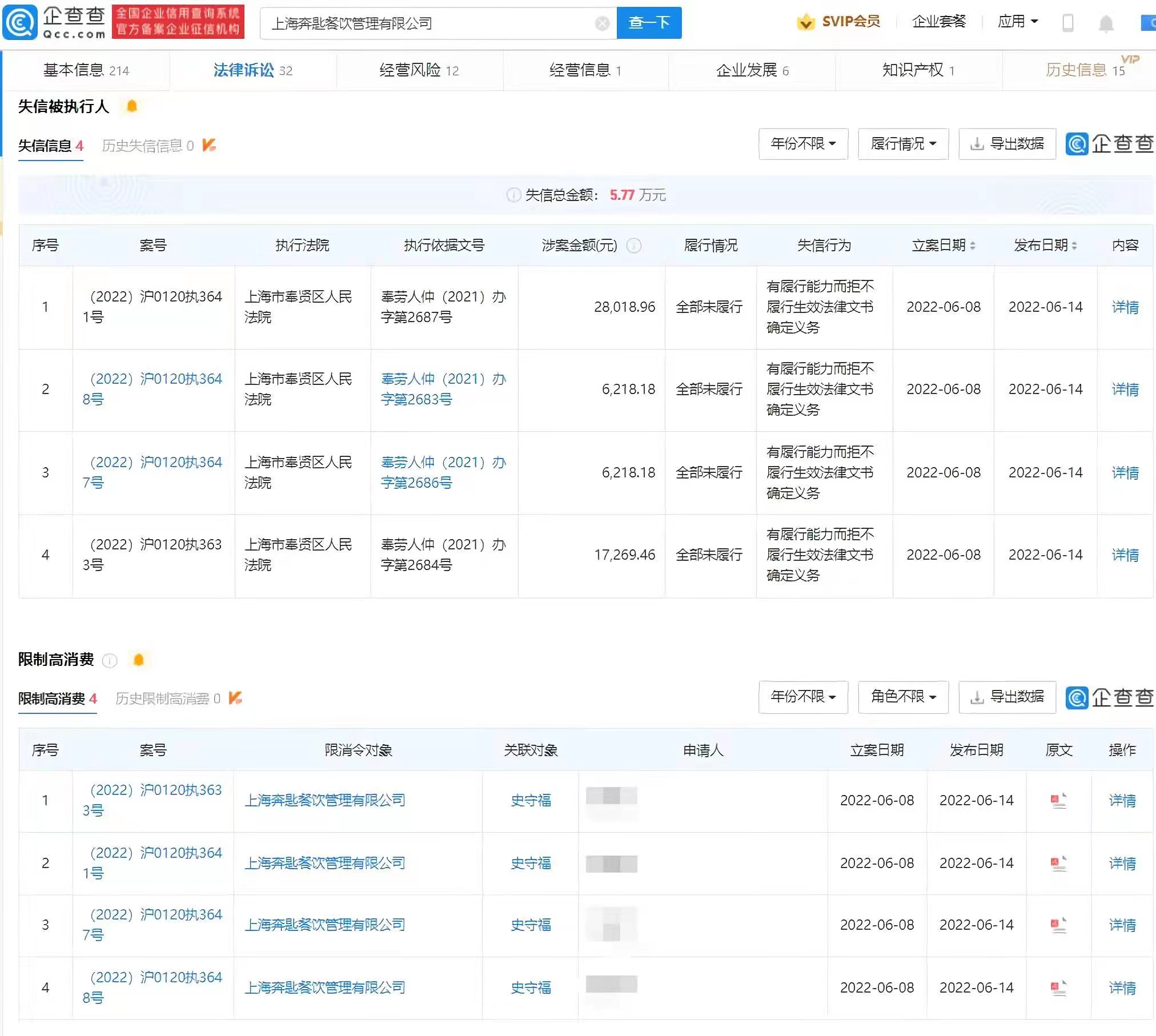
Task: Select the 历史失信信息 0 sub-tab
Action: [x=148, y=146]
